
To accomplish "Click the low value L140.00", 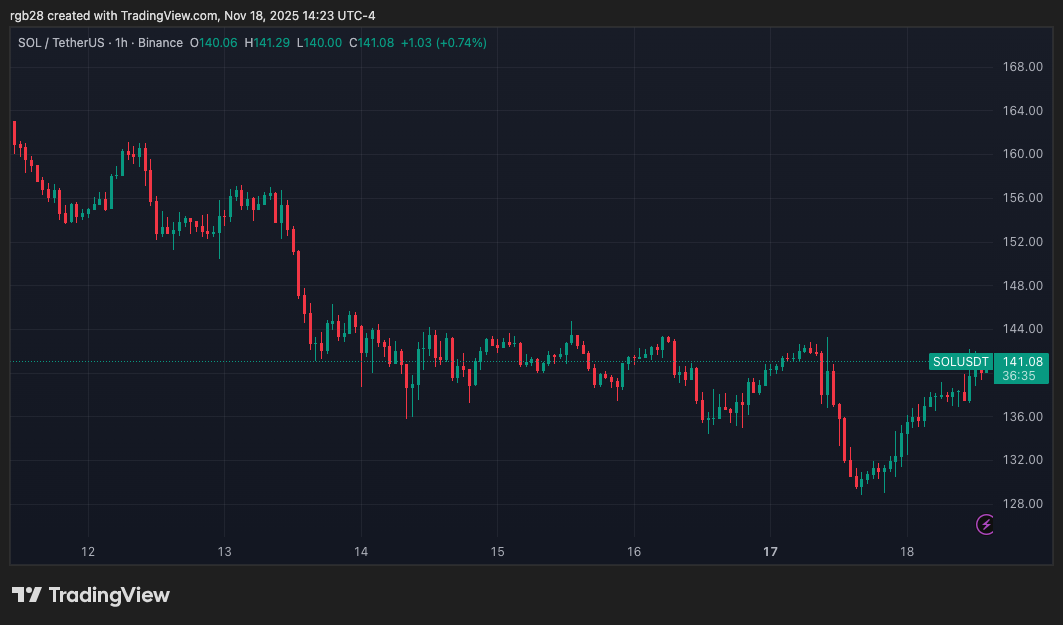I will [319, 43].
